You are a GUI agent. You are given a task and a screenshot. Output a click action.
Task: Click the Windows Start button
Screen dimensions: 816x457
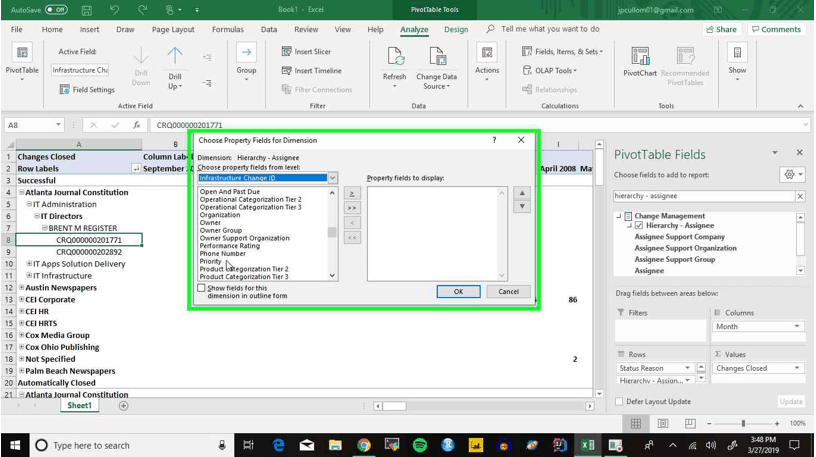point(15,445)
